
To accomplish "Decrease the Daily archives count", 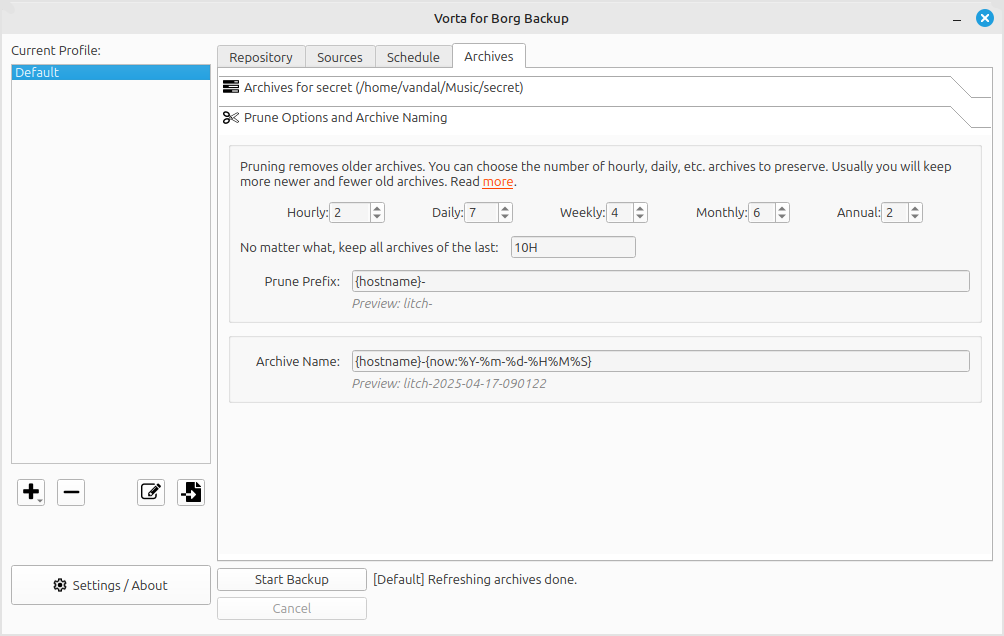I will (505, 217).
